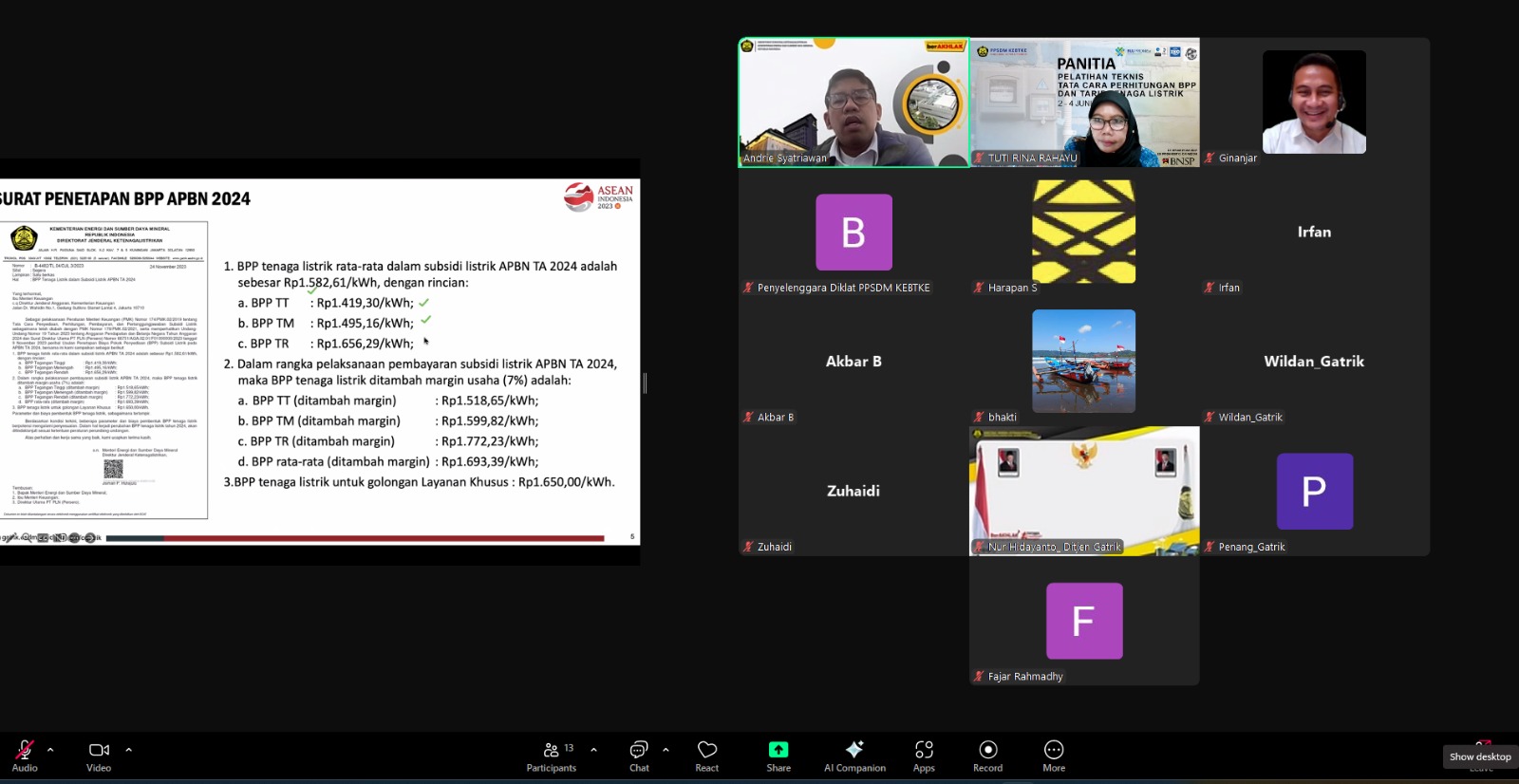Click Harapan S's yellow pattern avatar

(x=1084, y=232)
